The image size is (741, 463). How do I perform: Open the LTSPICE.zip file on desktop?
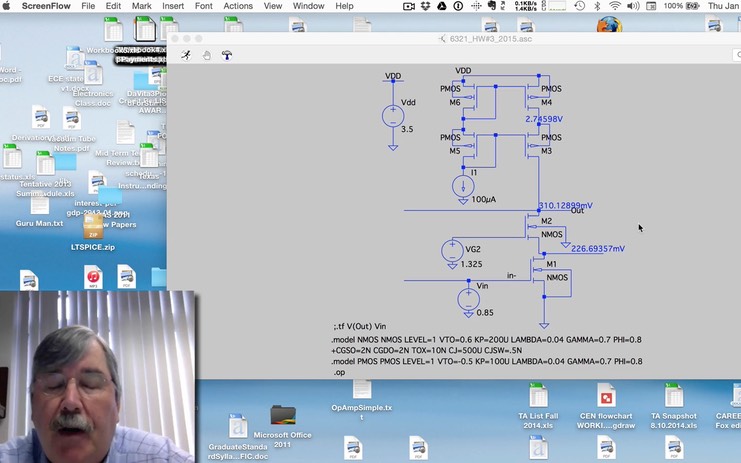click(x=92, y=228)
